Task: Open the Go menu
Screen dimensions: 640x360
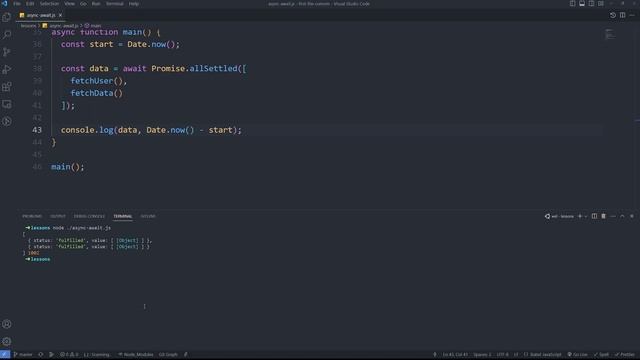Action: (x=83, y=4)
